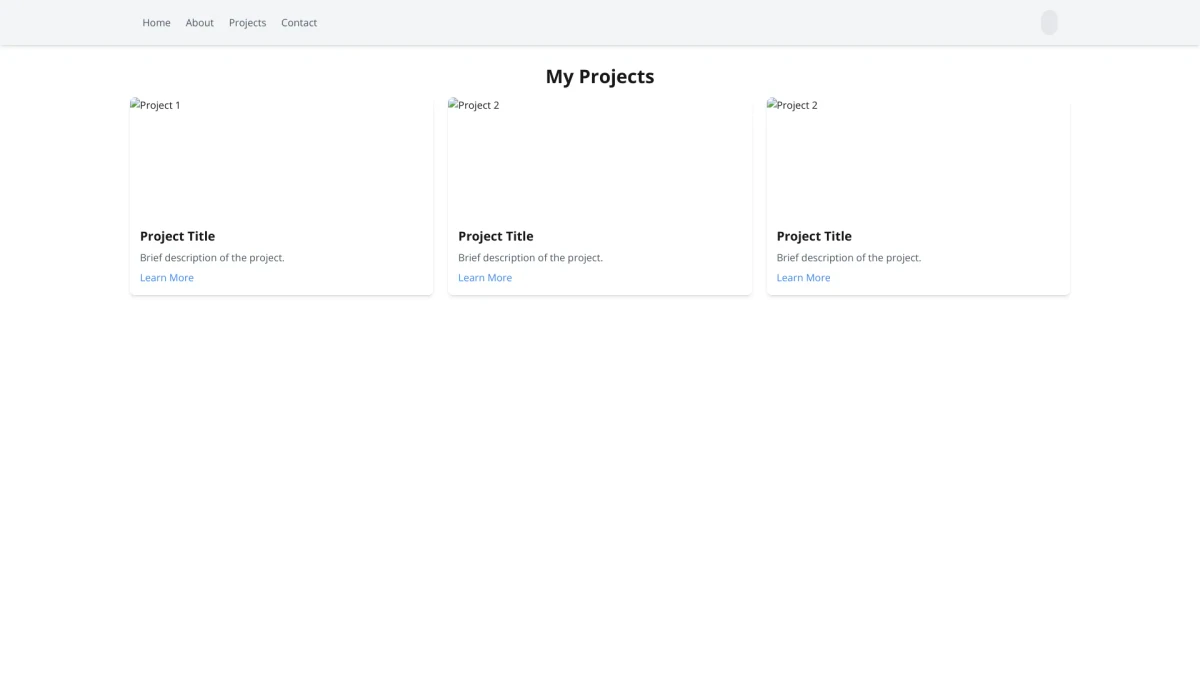Select the second card's Project Title heading
The height and width of the screenshot is (675, 1200).
click(x=496, y=236)
